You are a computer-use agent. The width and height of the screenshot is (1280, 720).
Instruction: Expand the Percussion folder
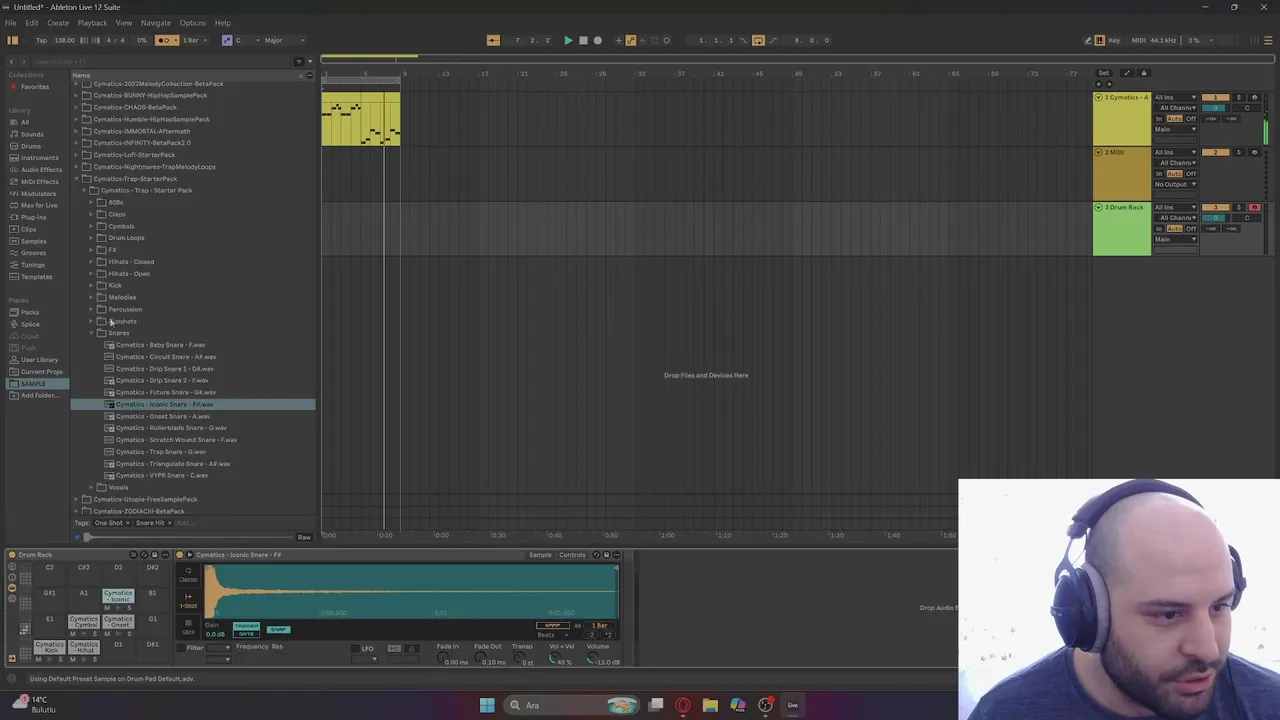click(91, 309)
